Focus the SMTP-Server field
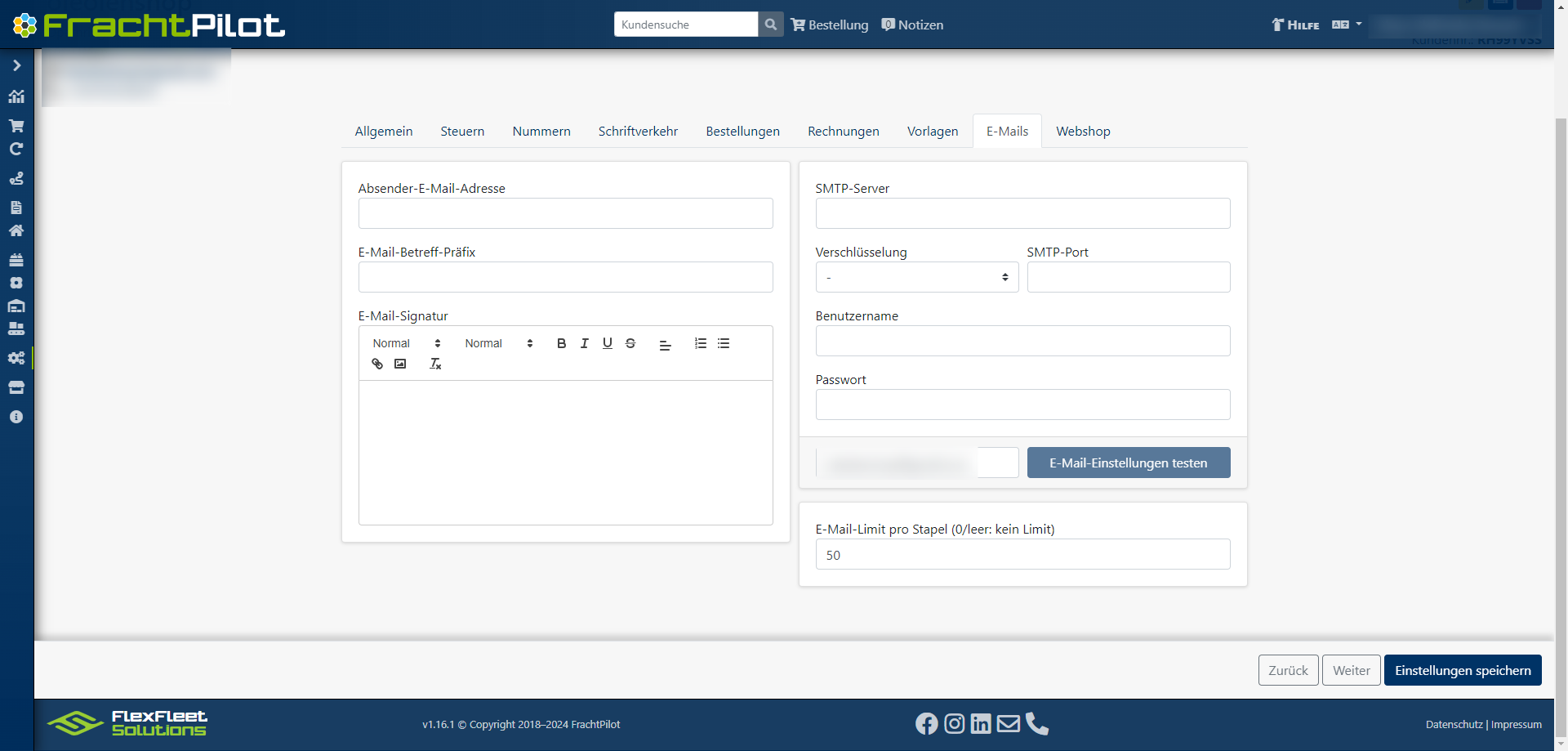Viewport: 1568px width, 751px height. tap(1022, 213)
